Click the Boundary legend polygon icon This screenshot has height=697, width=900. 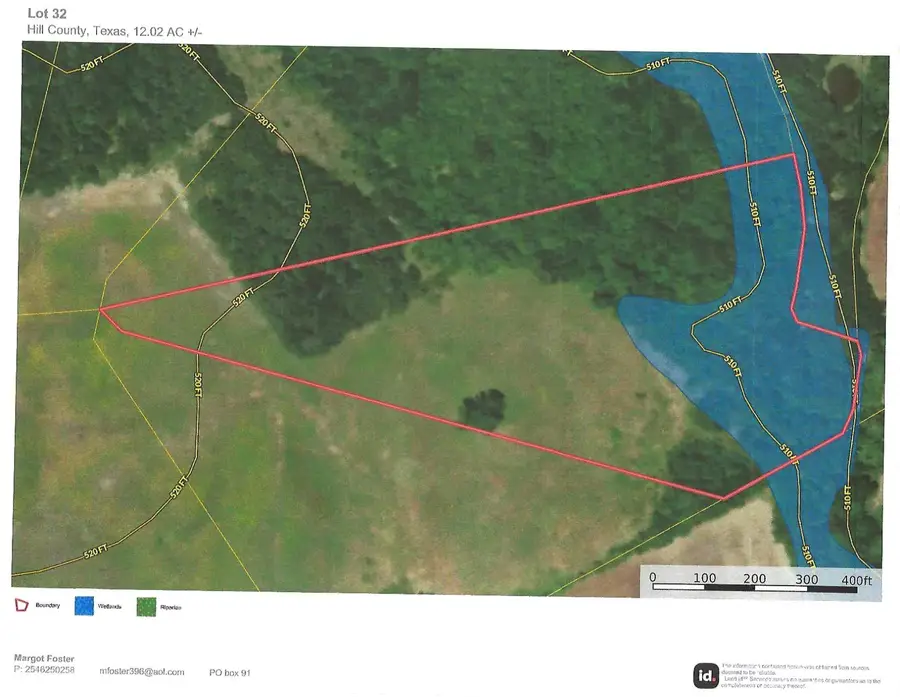pos(20,605)
